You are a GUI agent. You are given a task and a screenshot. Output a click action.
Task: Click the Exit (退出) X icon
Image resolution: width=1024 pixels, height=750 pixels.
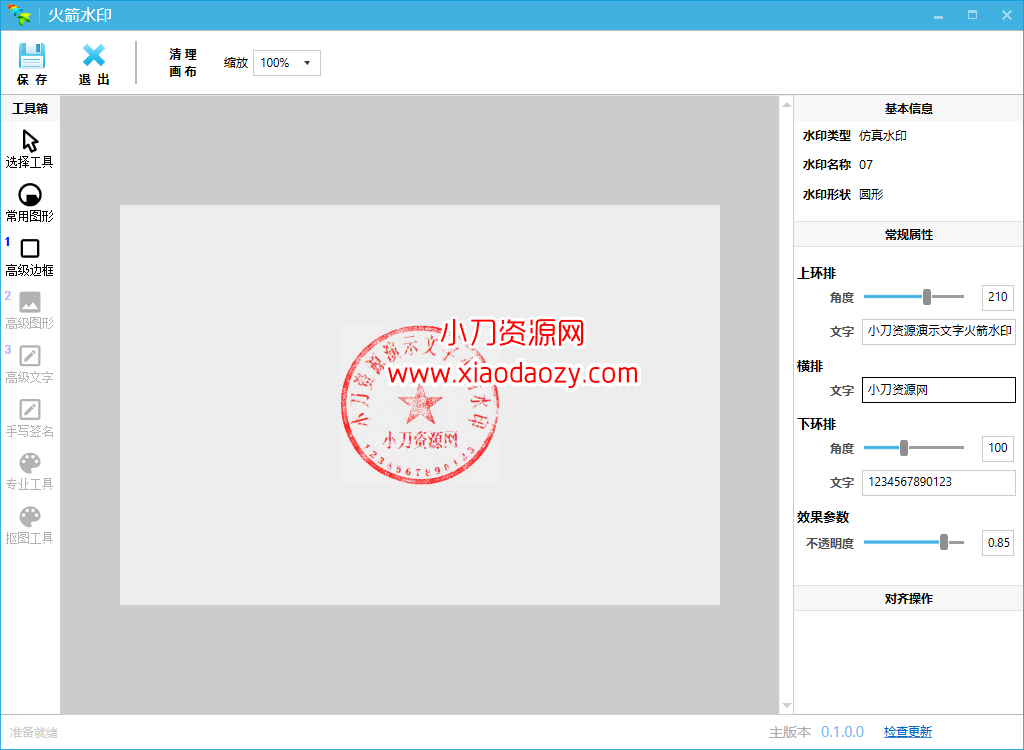[94, 56]
